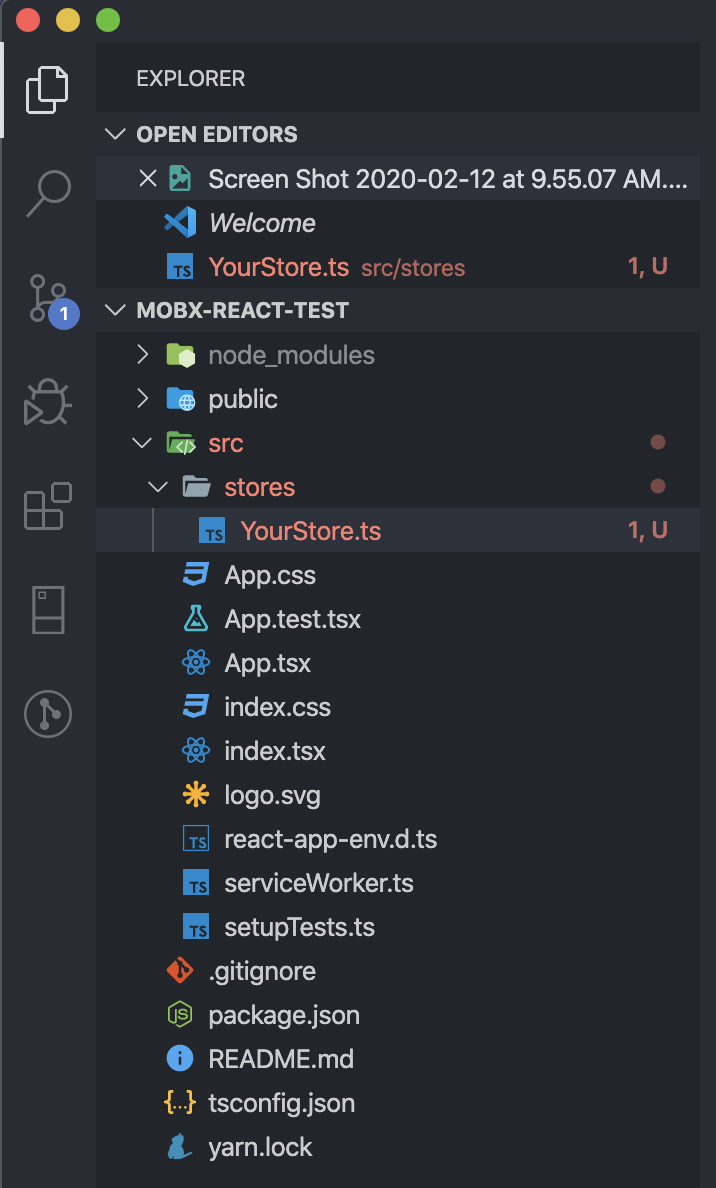
Task: Open App.tsx file
Action: point(398,663)
